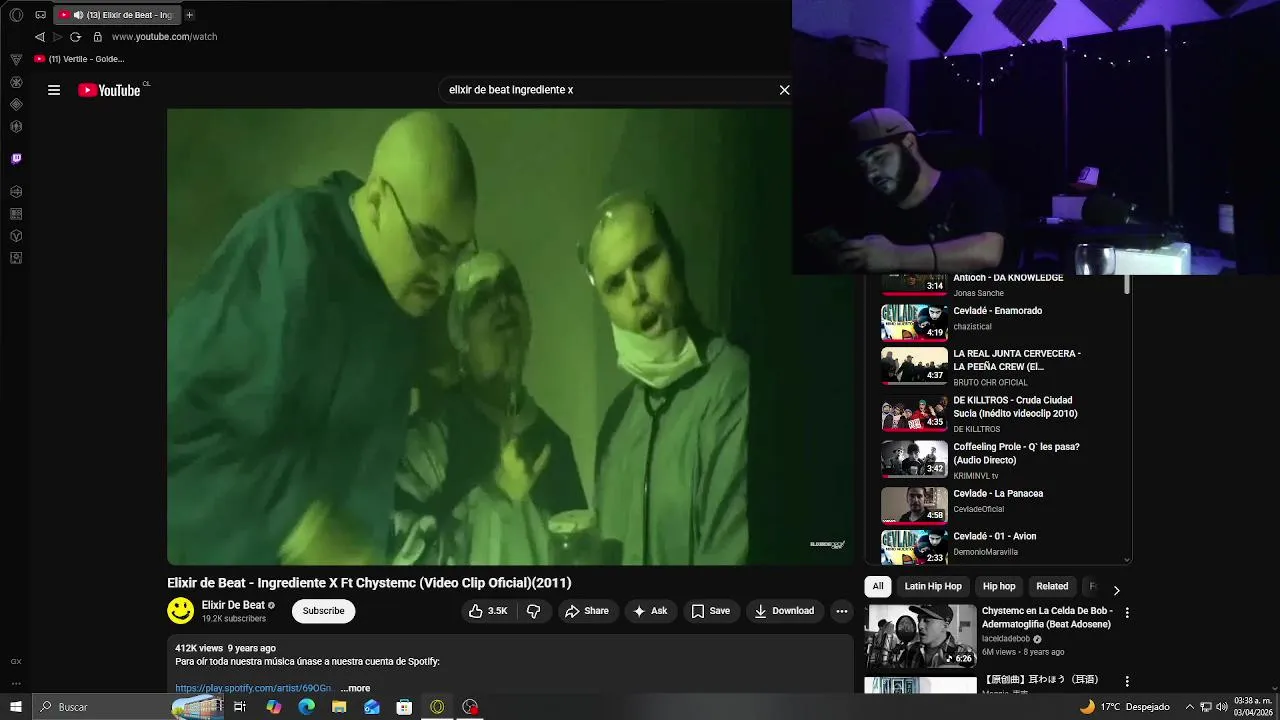This screenshot has width=1280, height=720.
Task: Open the YouTube hamburger guide menu
Action: point(54,90)
